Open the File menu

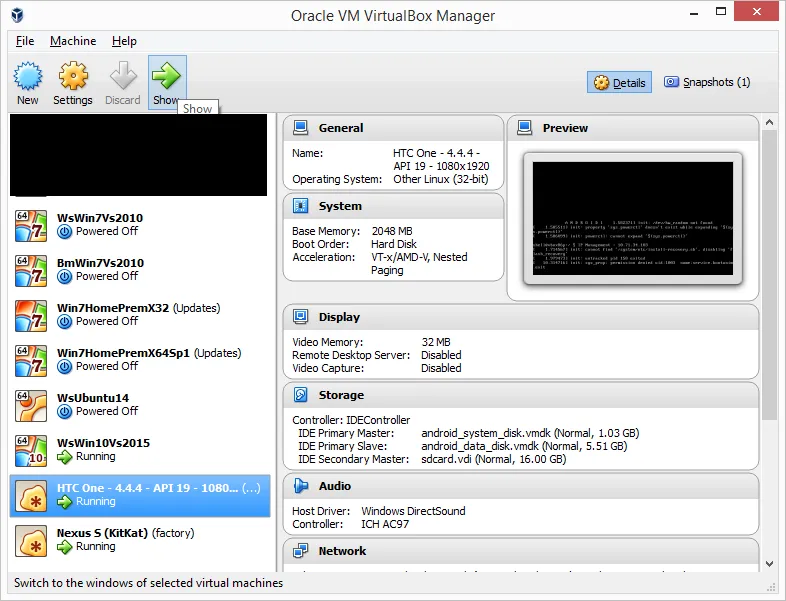pos(25,41)
